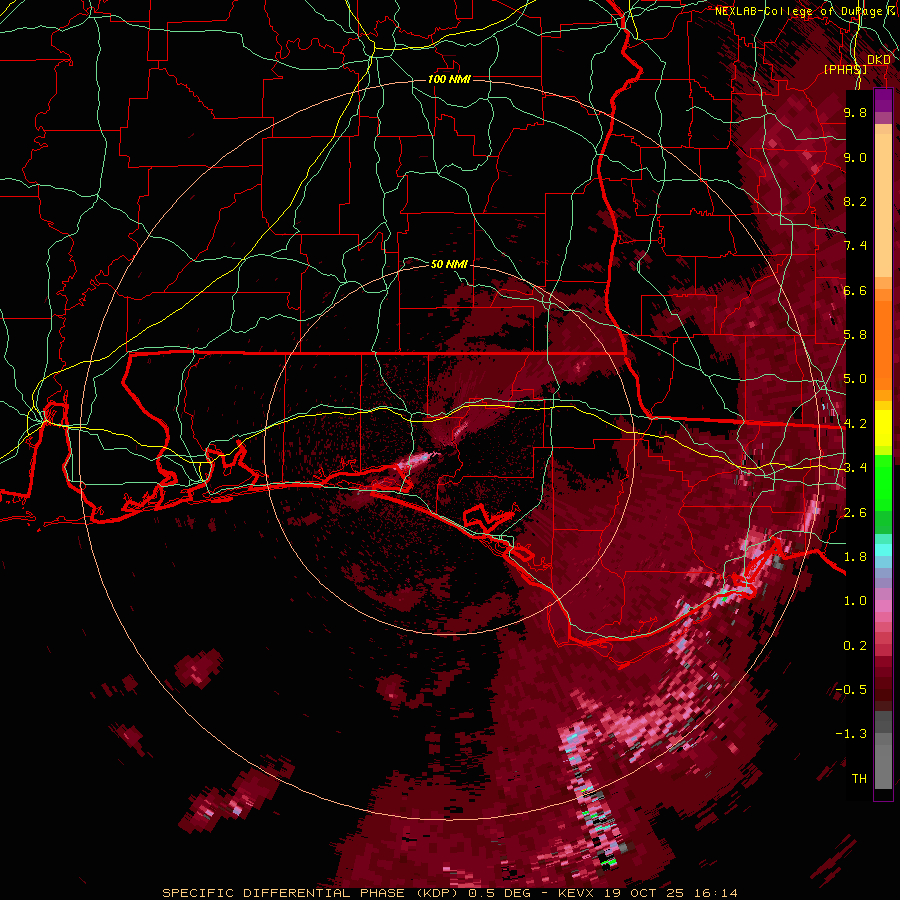Screen dimensions: 900x900
Task: Click the 2.6 value on the color scale
Action: click(855, 513)
